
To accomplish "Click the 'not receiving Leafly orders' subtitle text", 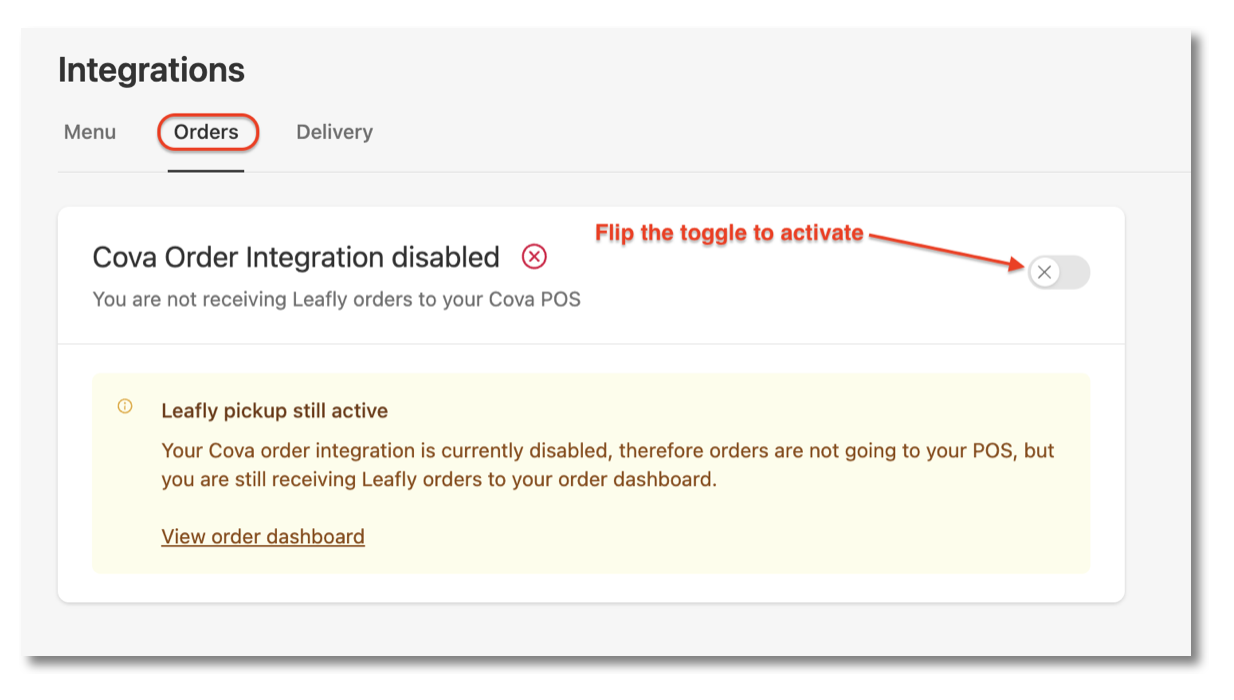I will [336, 299].
